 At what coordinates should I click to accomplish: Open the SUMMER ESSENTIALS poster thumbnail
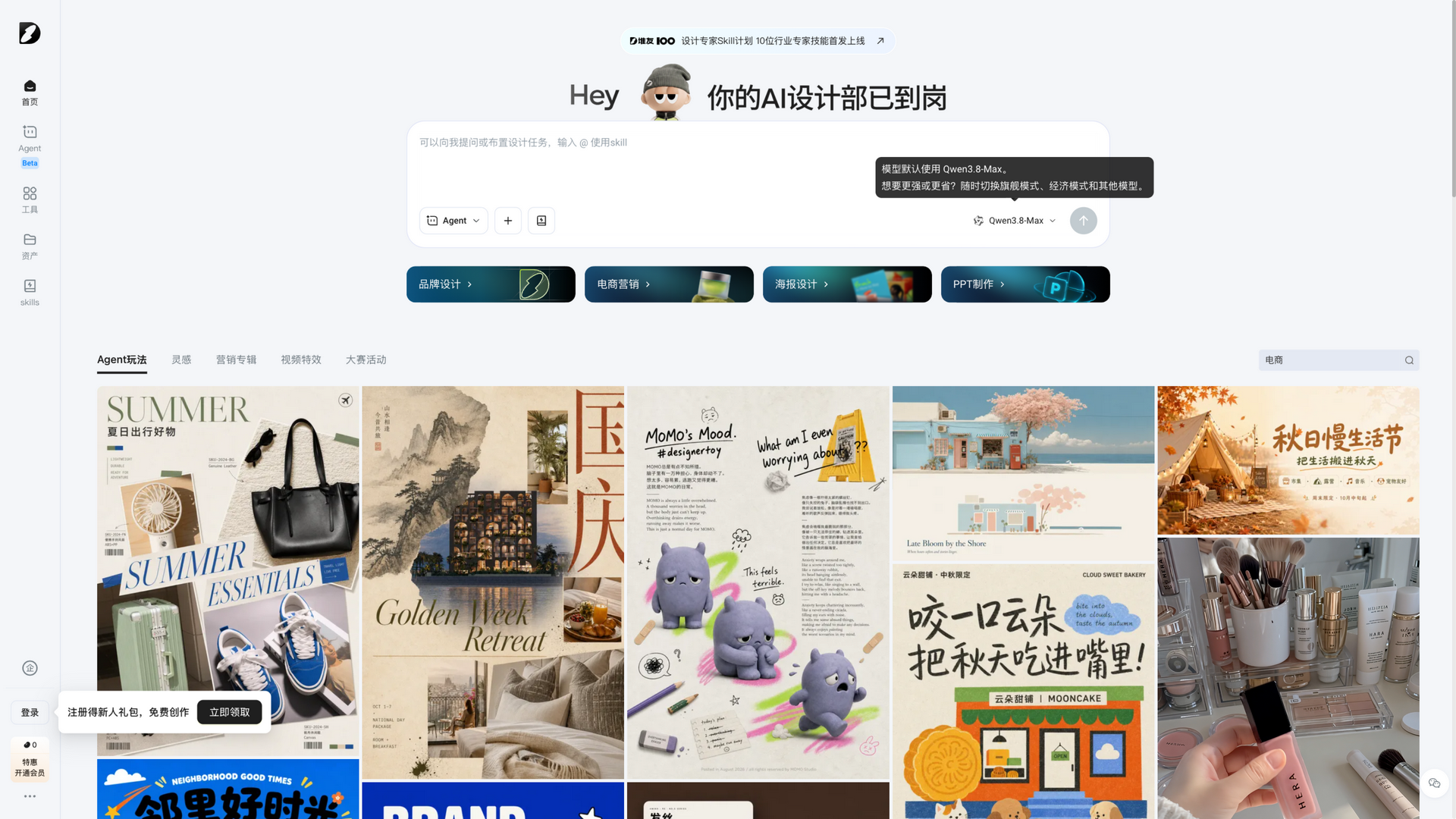coord(228,571)
